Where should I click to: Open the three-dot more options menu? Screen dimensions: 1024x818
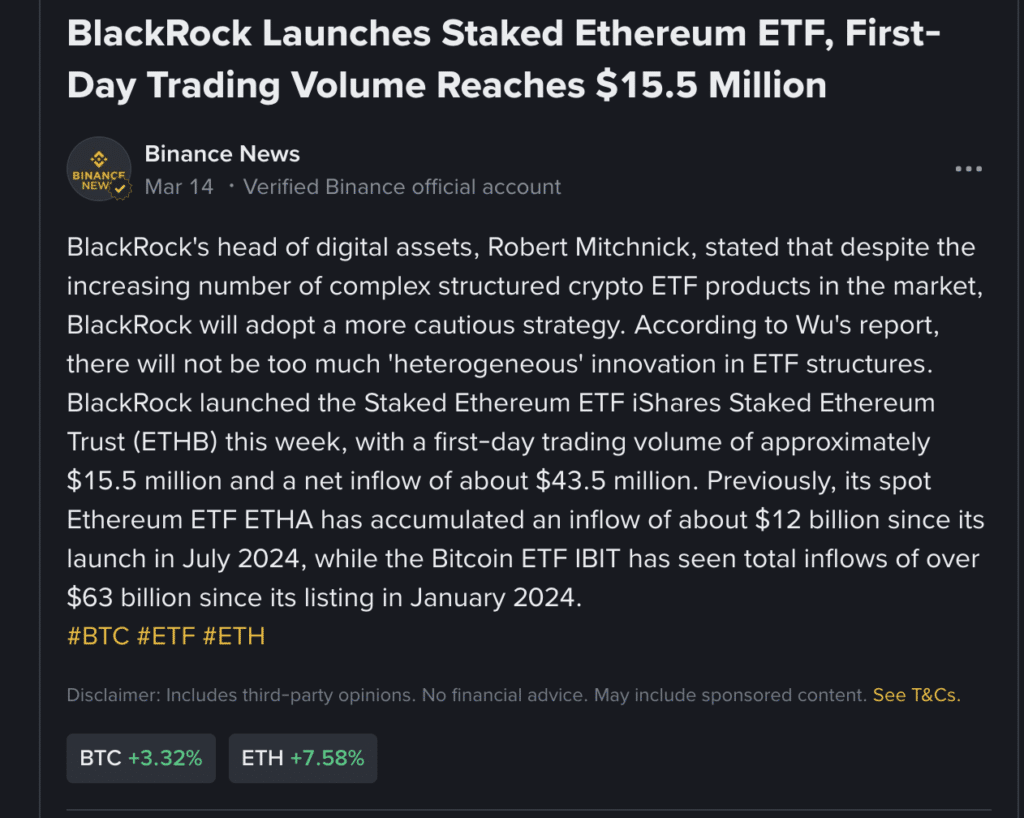pyautogui.click(x=968, y=169)
